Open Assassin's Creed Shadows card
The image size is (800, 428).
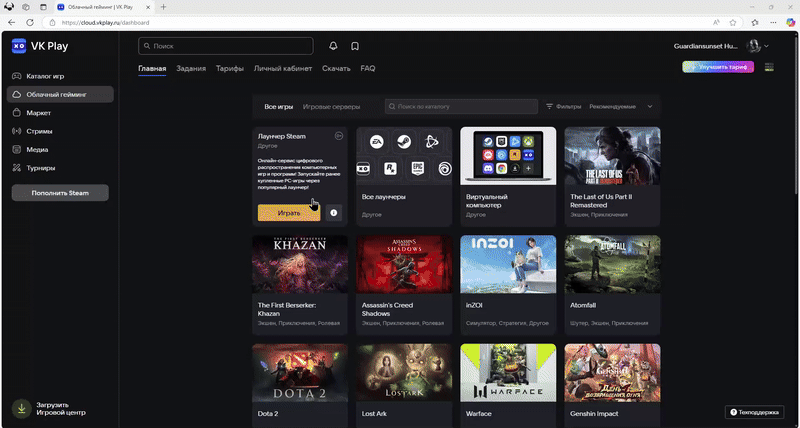[x=404, y=285]
